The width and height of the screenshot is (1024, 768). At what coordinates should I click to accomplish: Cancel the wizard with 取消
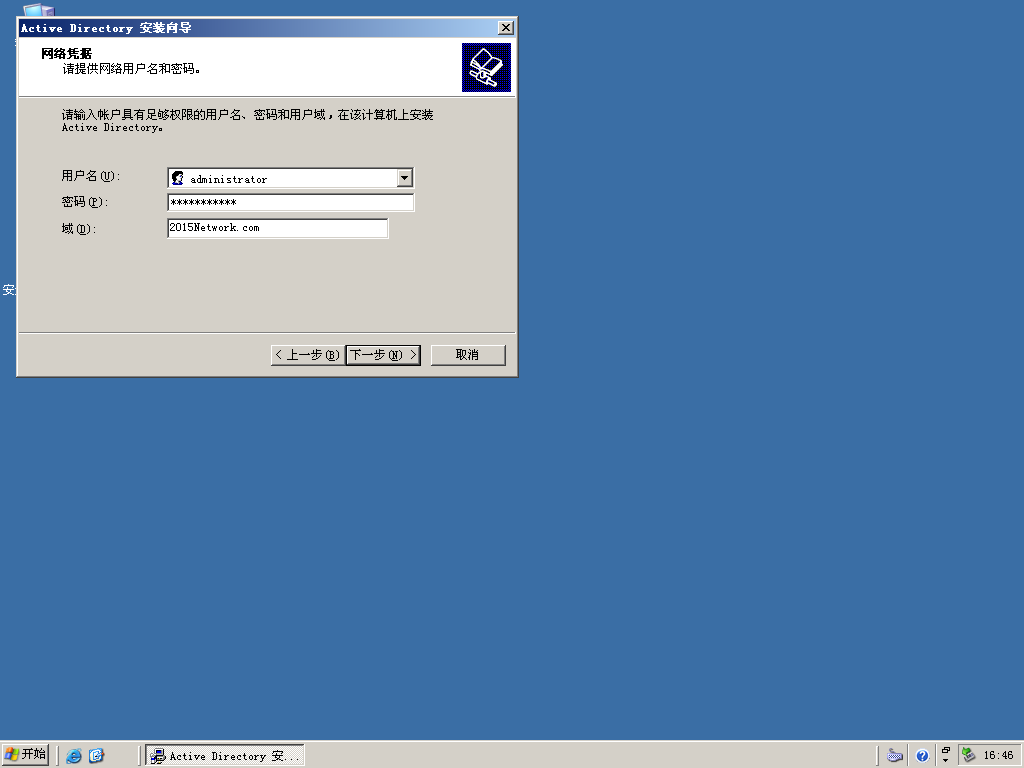click(x=468, y=355)
